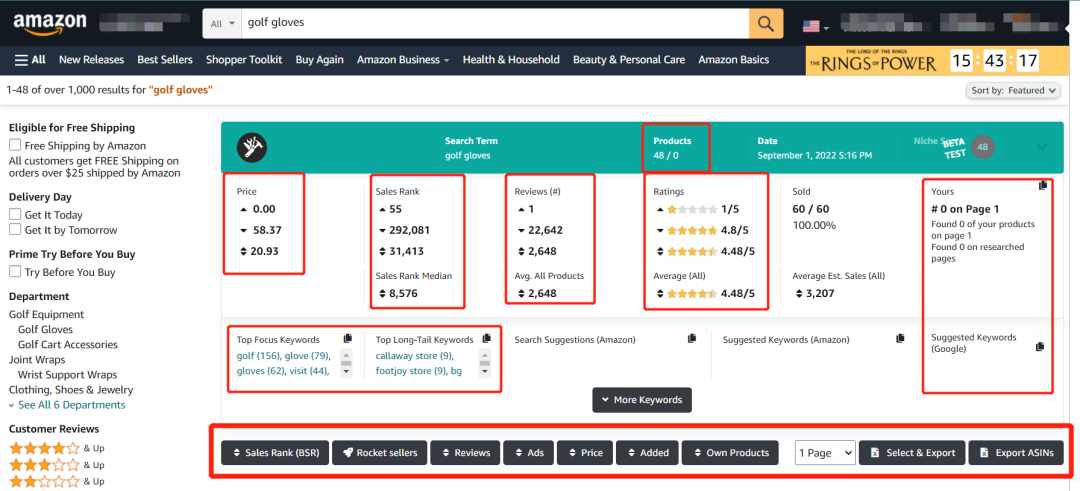The image size is (1080, 491).
Task: Expand the Amazon Business menu
Action: 403,60
